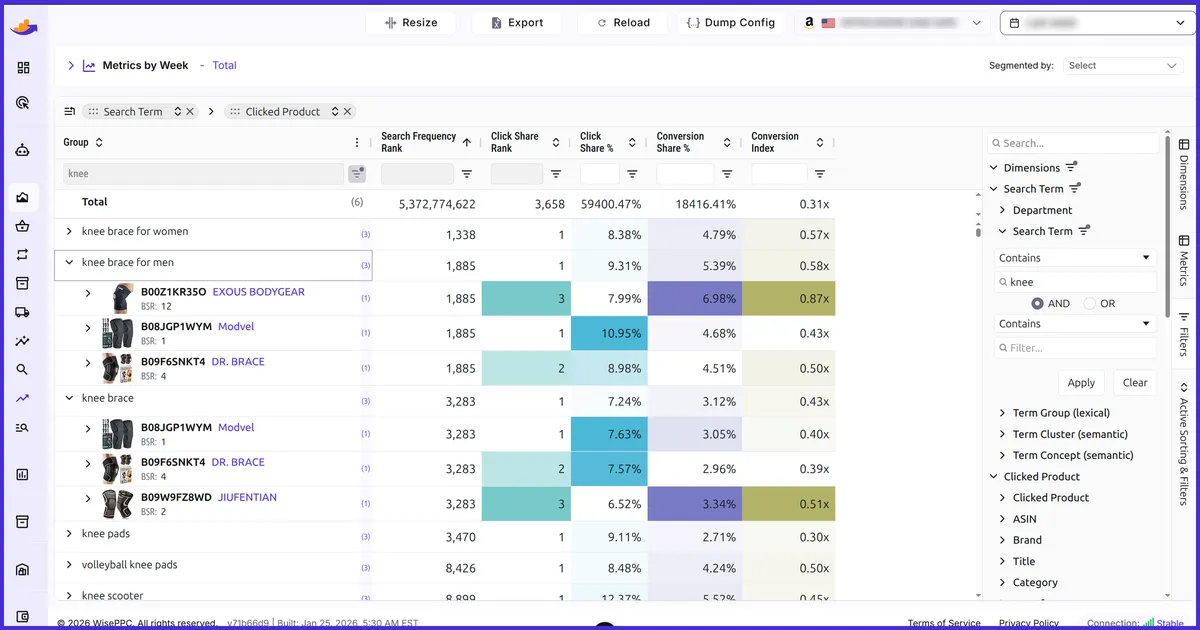Screen dimensions: 1200x630
Task: Remove the Clicked Product grouping chip
Action: tap(348, 112)
